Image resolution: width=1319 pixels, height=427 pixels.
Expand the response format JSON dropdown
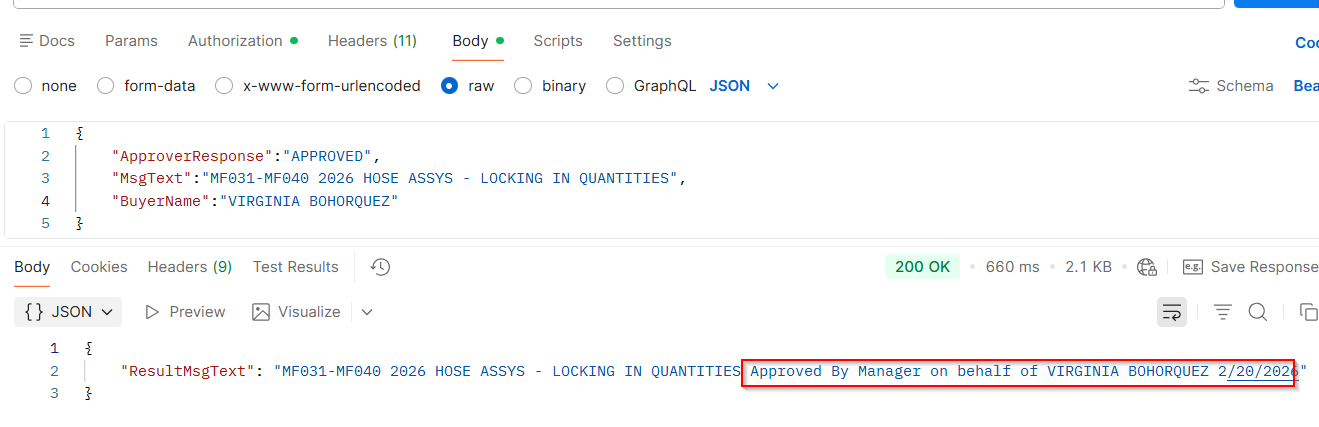[68, 312]
